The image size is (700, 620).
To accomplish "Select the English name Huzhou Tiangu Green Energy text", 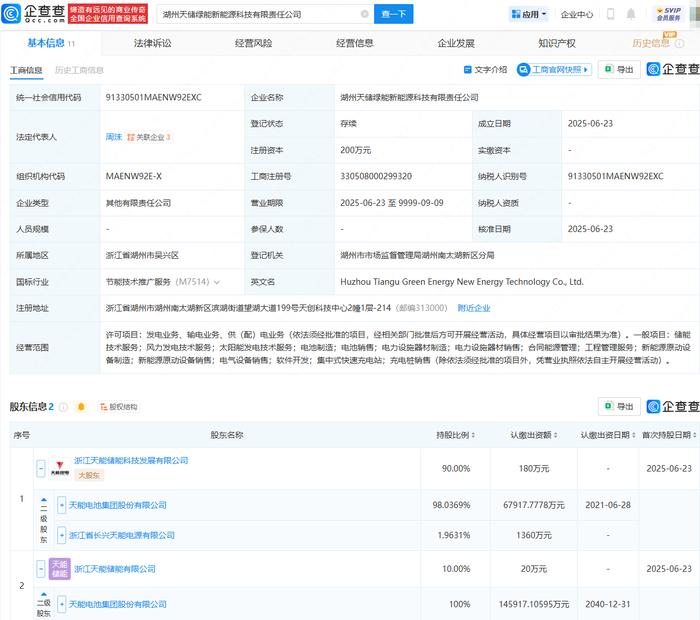I will click(462, 282).
